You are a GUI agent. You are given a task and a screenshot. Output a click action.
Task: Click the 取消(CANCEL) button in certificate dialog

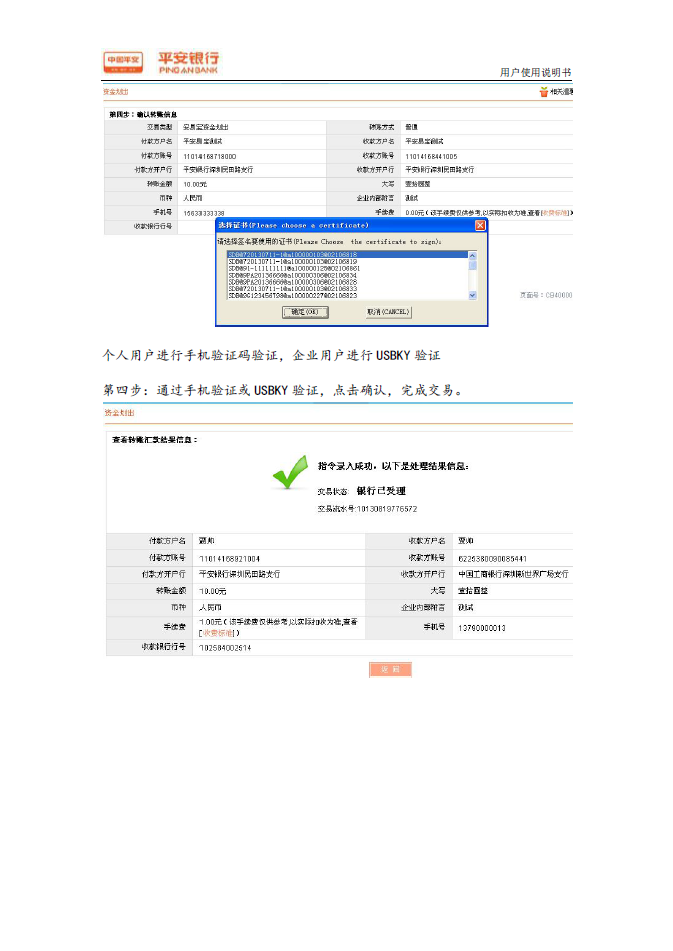pos(388,312)
